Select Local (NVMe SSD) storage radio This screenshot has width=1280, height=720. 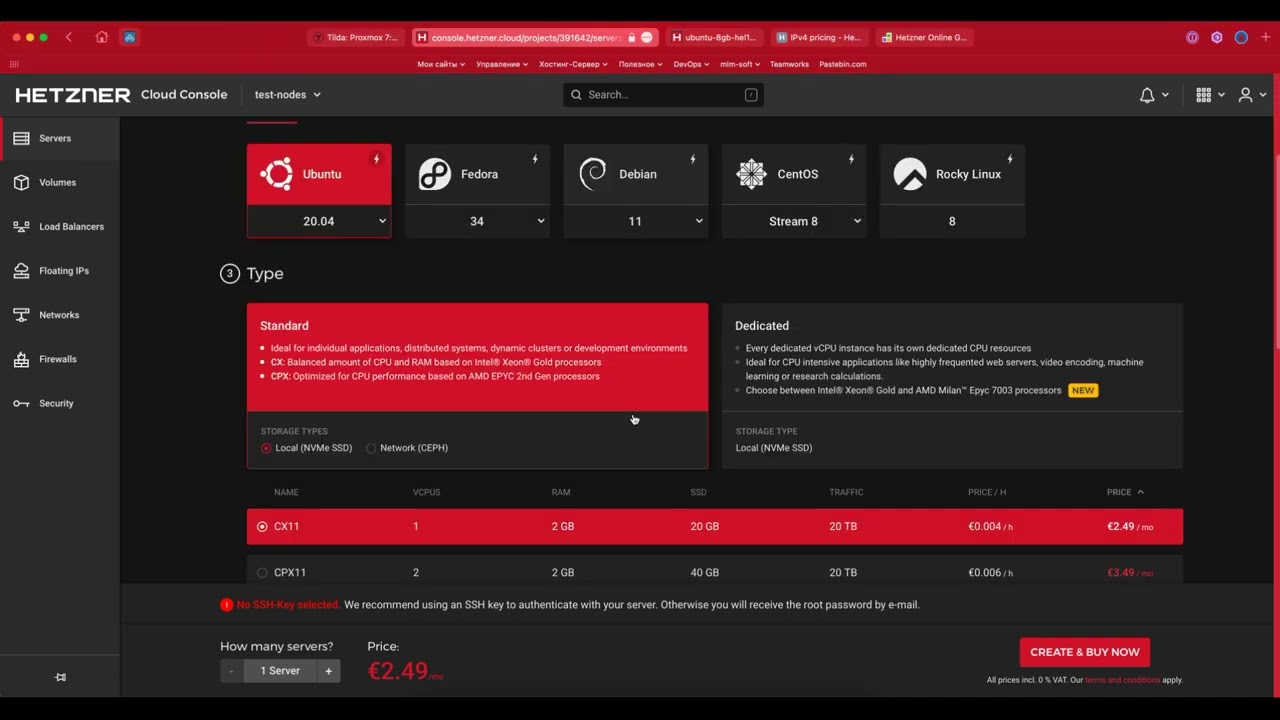pyautogui.click(x=266, y=448)
